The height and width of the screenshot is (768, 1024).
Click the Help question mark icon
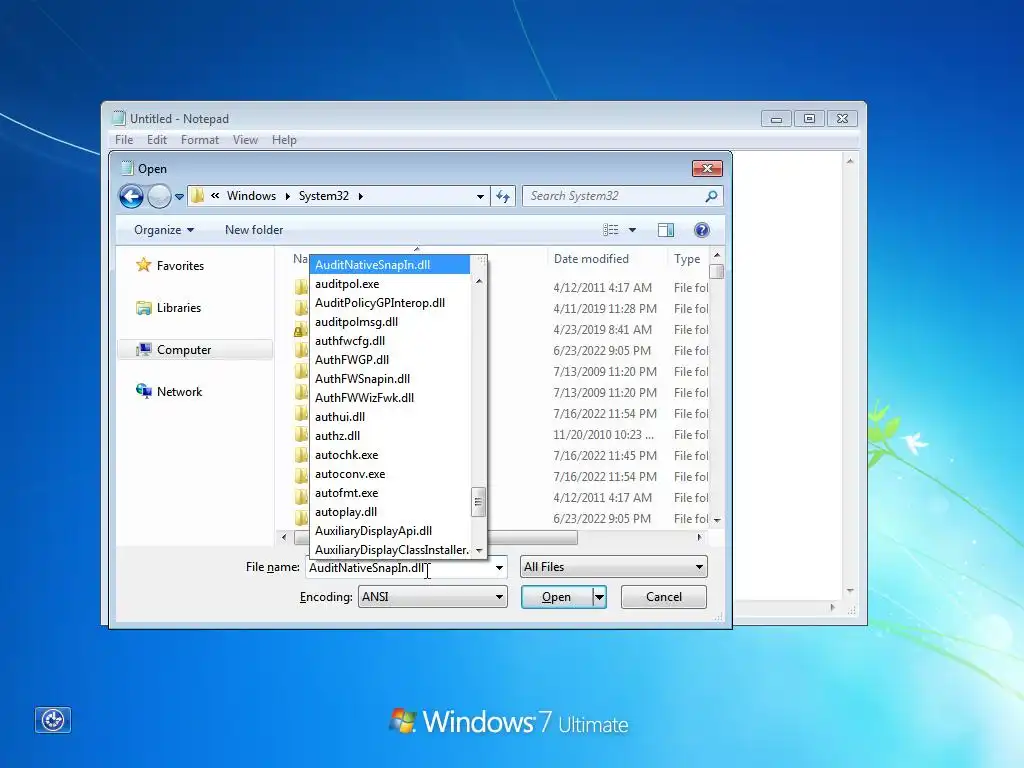(x=702, y=230)
